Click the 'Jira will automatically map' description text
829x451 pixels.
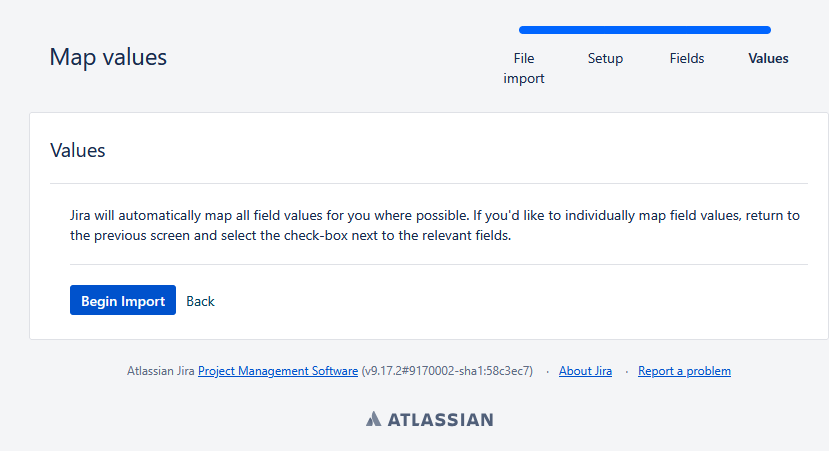click(x=435, y=225)
